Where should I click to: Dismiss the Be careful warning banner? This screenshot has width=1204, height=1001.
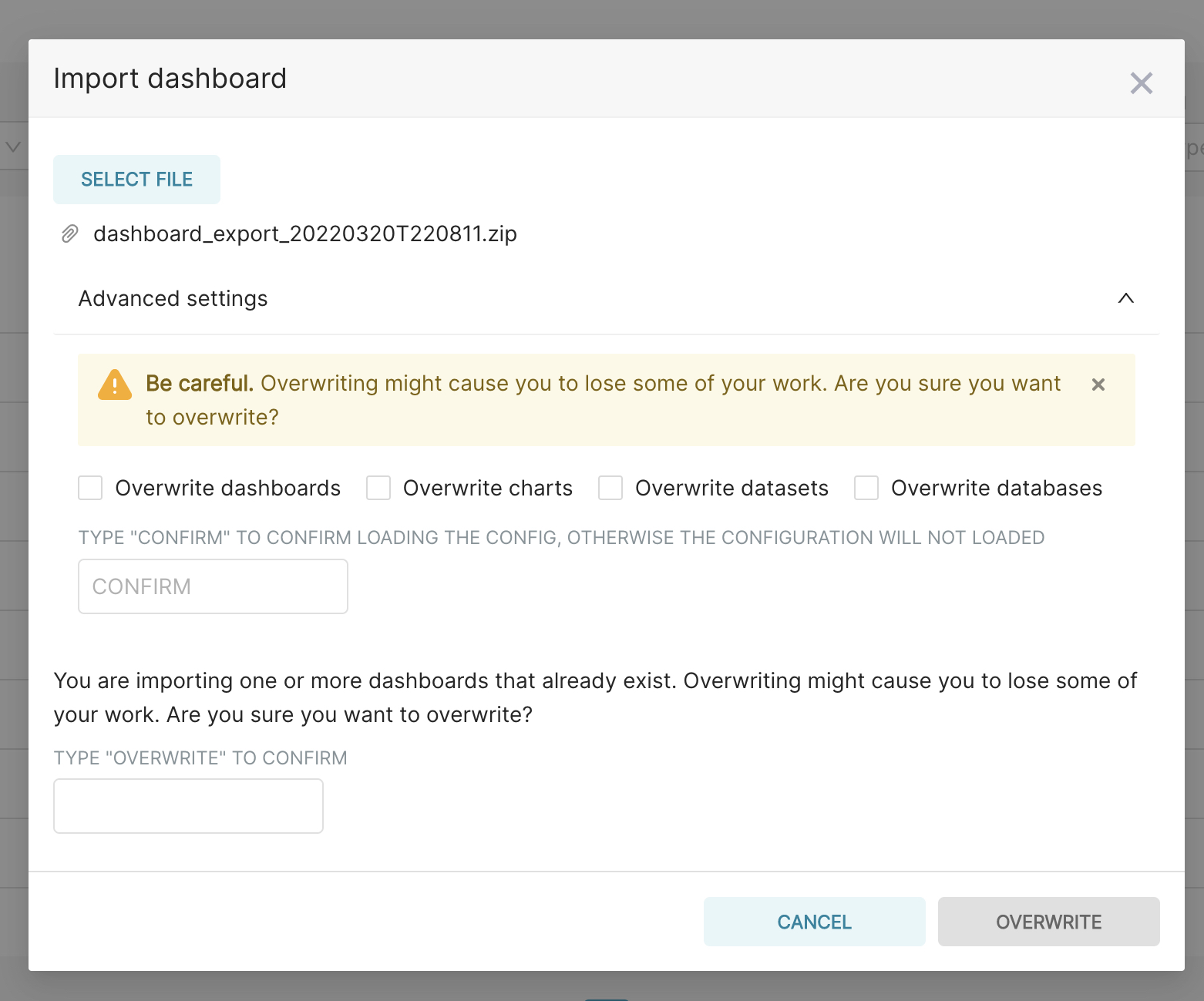(1098, 385)
